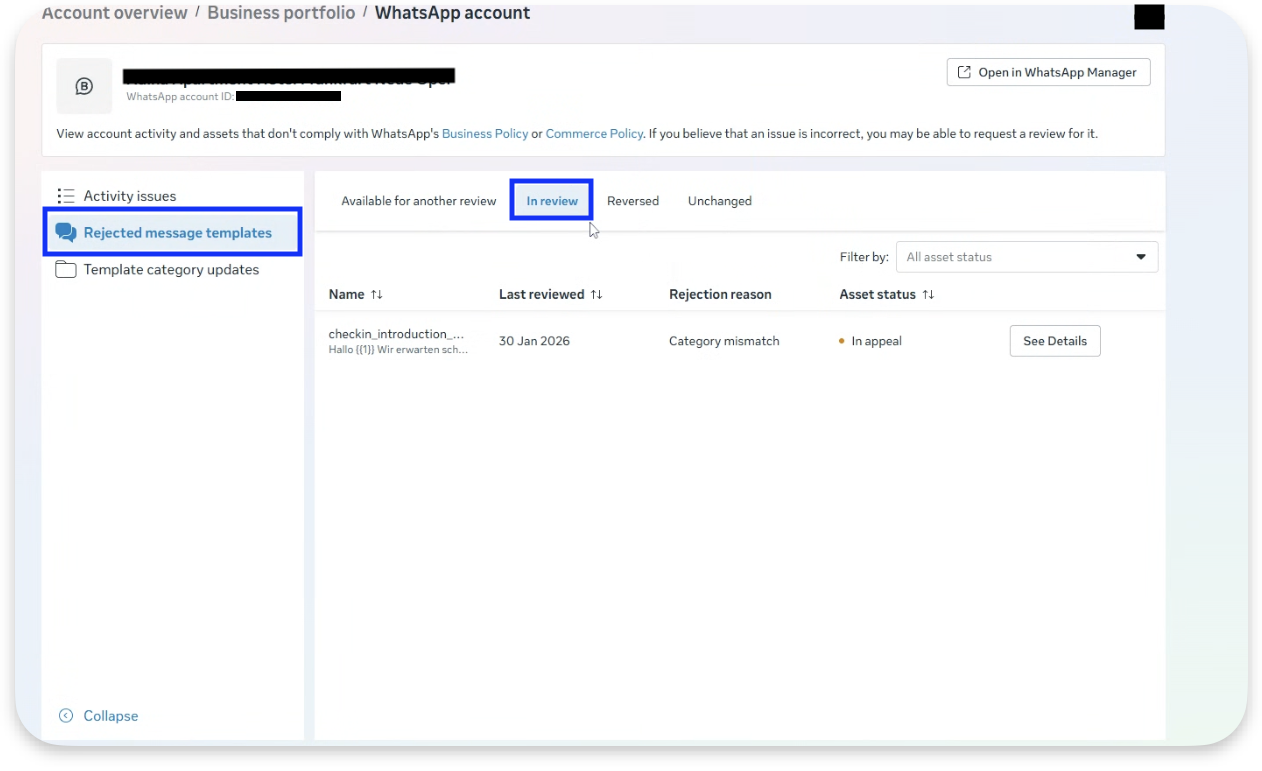The image size is (1262, 771).
Task: Click the Activity issues list icon
Action: 66,196
